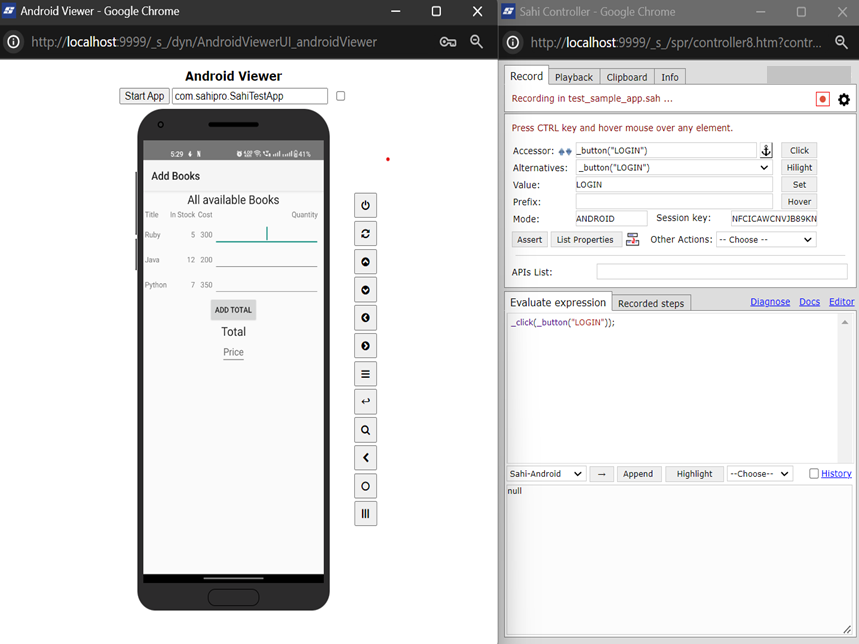Click the anchor icon next to Accessor
Screen dimensions: 859x644
pos(766,151)
